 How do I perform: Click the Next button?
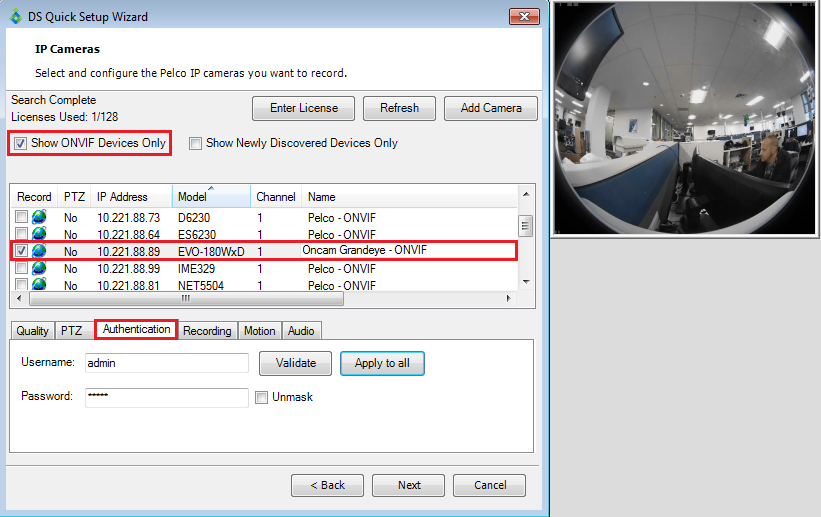(x=409, y=485)
